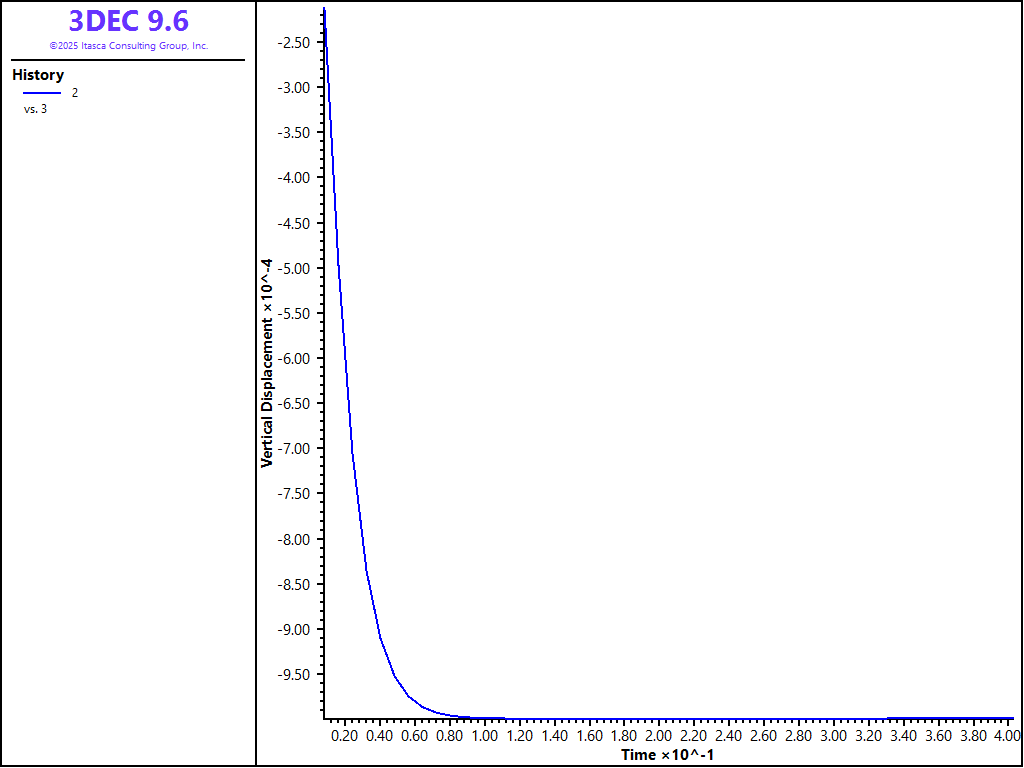1024x768 pixels.
Task: Click the 3DEC 9.6 title text
Action: (x=128, y=21)
